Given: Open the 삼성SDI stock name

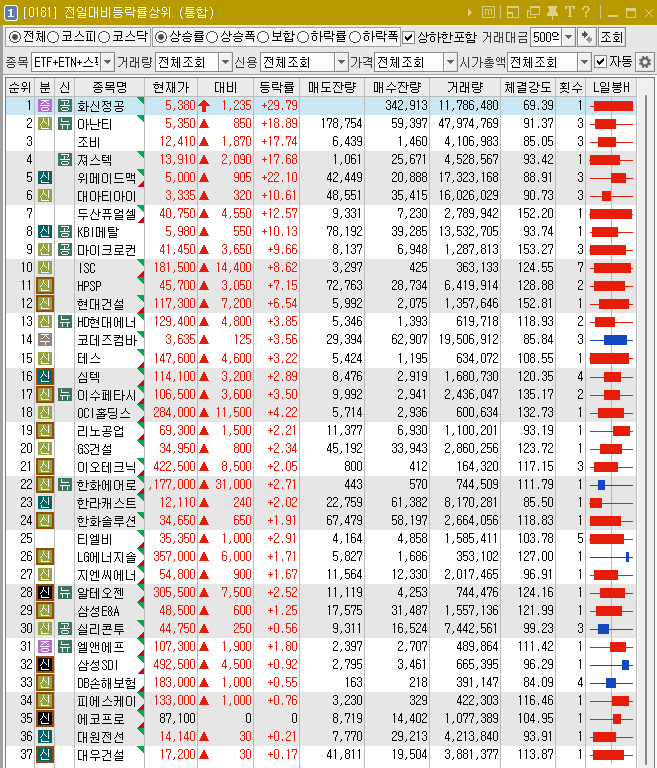Looking at the screenshot, I should (x=97, y=665).
